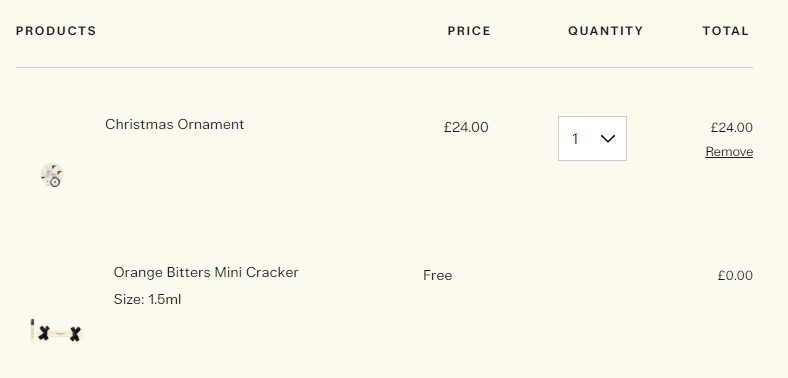The image size is (788, 378).
Task: Click the Christmas Ornament product name
Action: (174, 125)
